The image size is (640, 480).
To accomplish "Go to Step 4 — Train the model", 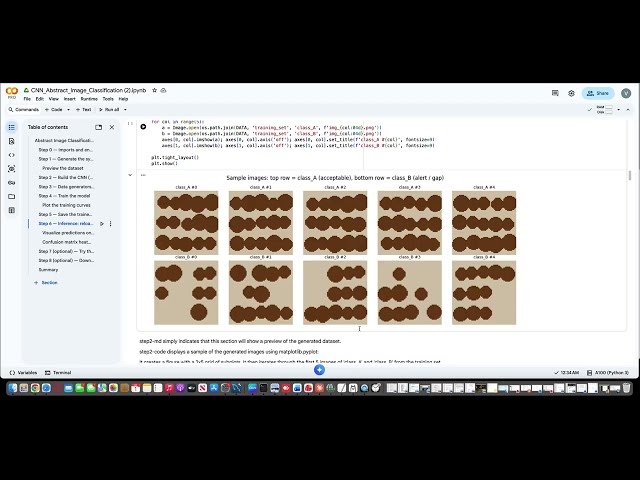I will [64, 196].
